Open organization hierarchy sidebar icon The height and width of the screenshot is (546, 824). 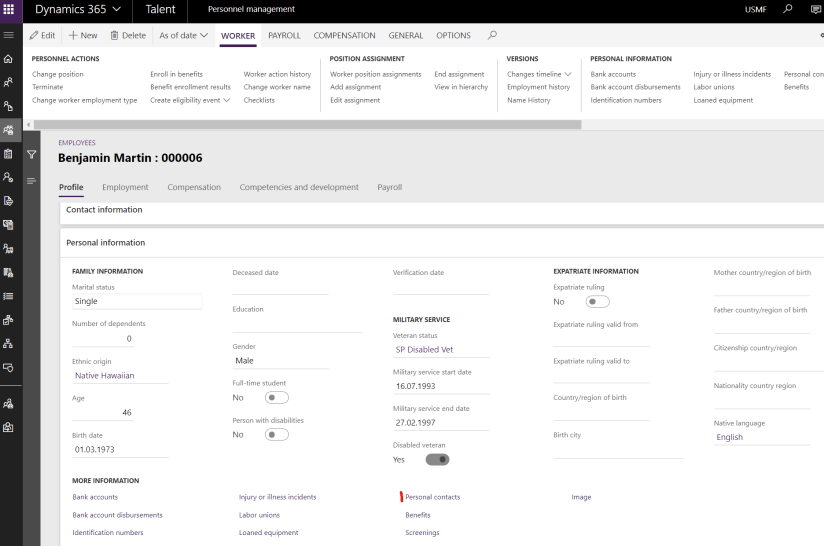(x=8, y=344)
